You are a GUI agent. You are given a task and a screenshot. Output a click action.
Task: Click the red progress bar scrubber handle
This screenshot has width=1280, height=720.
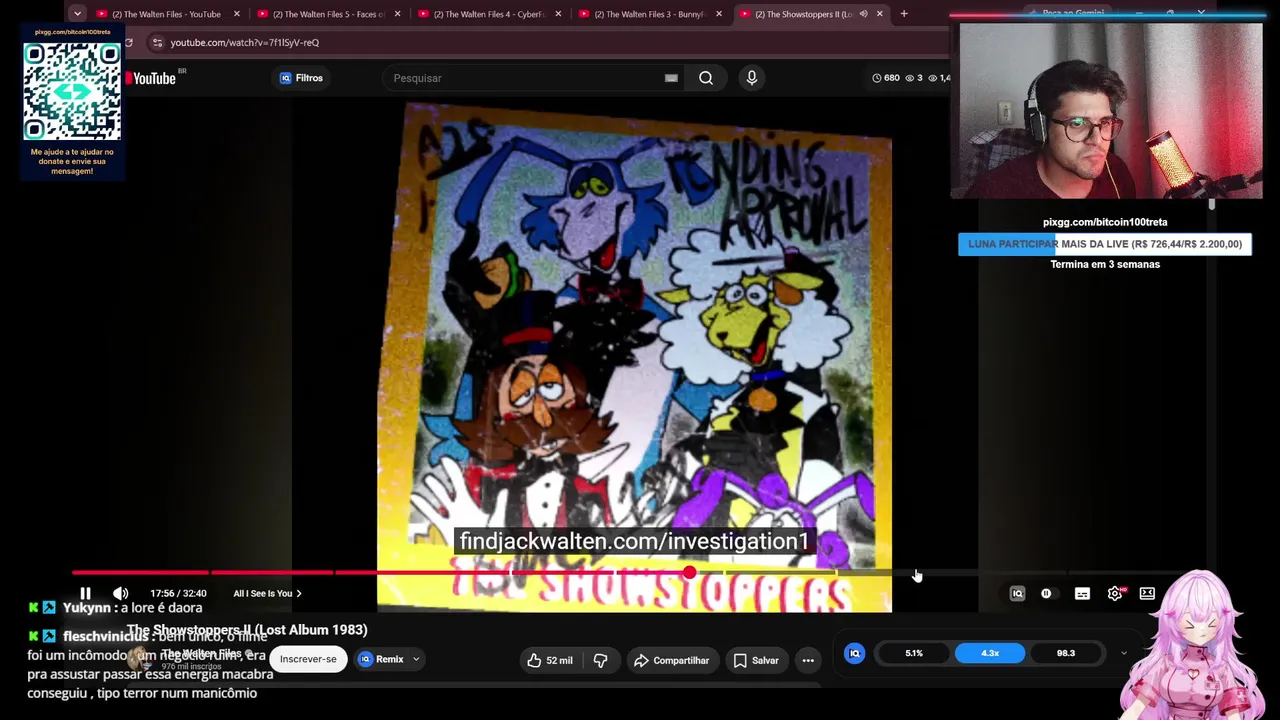pos(689,573)
